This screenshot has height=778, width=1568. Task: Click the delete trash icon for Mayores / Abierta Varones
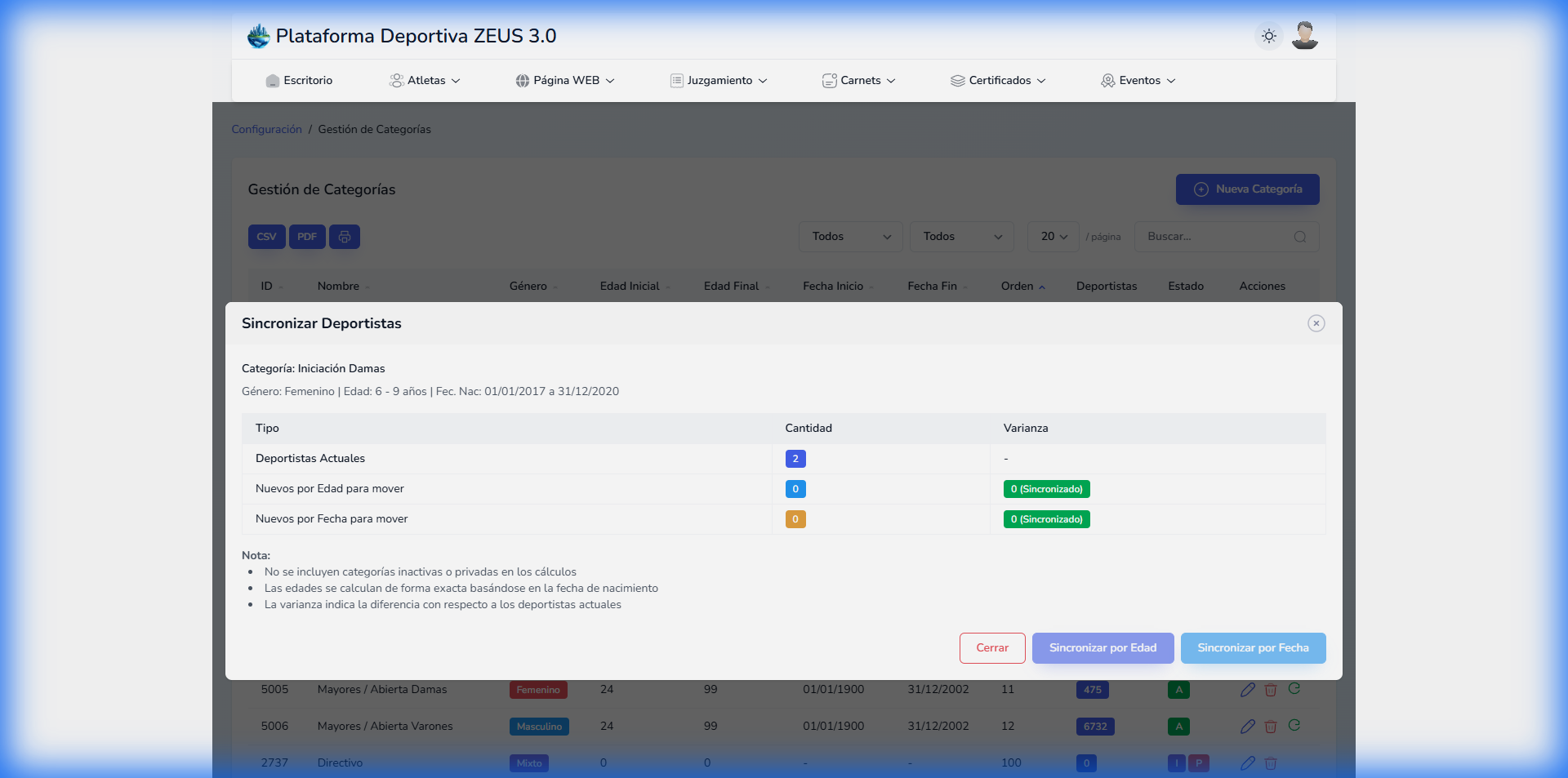pyautogui.click(x=1271, y=727)
